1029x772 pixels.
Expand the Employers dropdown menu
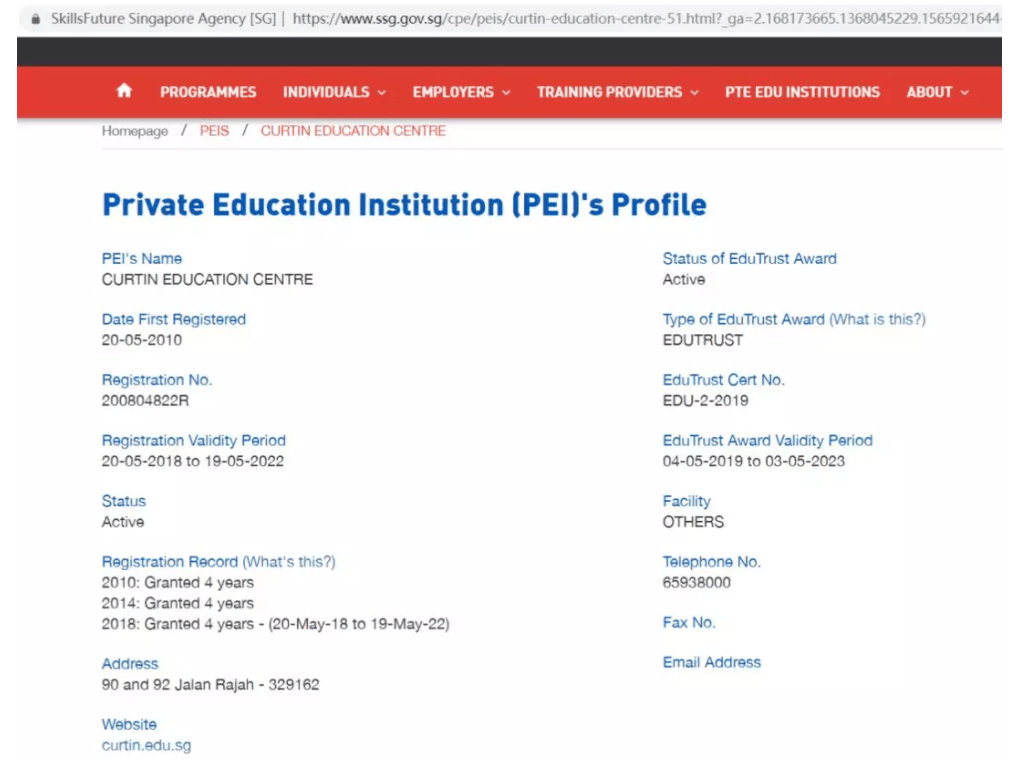pos(461,92)
